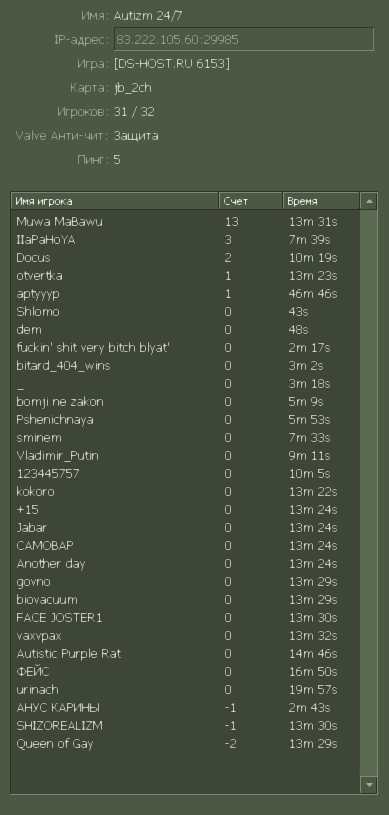
Task: Select the biovacuum player entry
Action: point(185,600)
